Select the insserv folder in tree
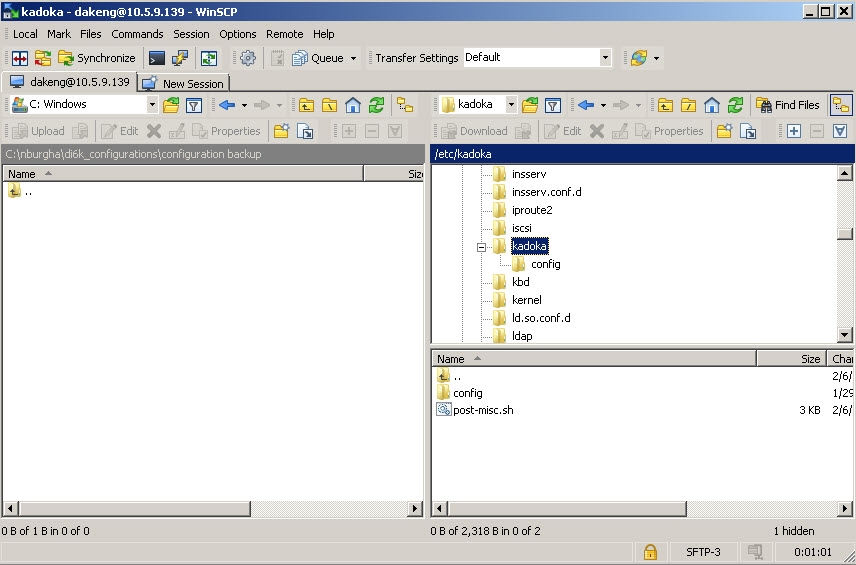Viewport: 856px width, 565px height. point(528,174)
